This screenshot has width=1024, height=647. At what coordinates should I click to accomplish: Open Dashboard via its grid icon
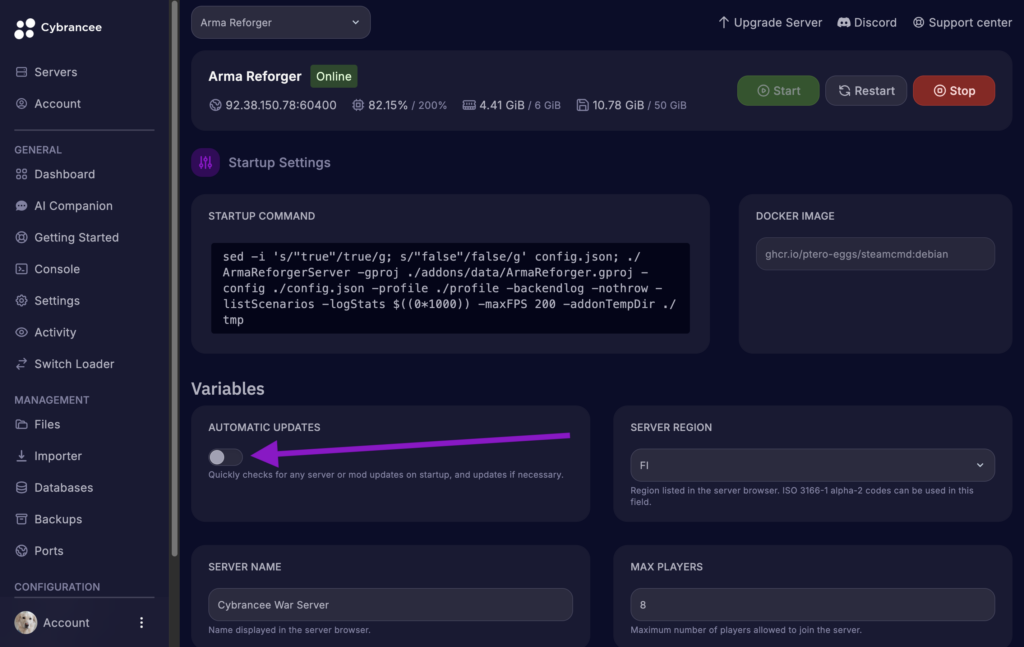pyautogui.click(x=22, y=174)
